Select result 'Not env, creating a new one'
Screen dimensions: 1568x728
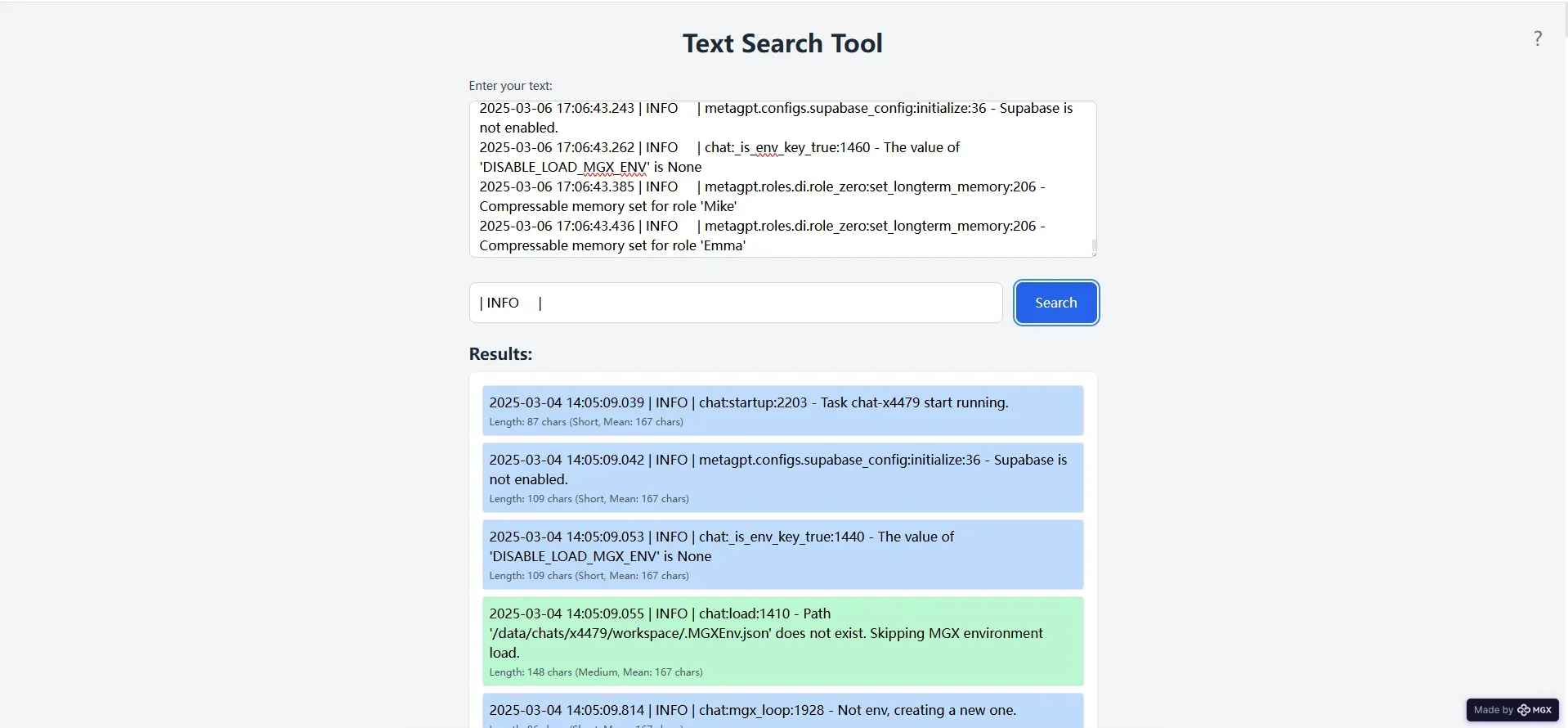782,710
